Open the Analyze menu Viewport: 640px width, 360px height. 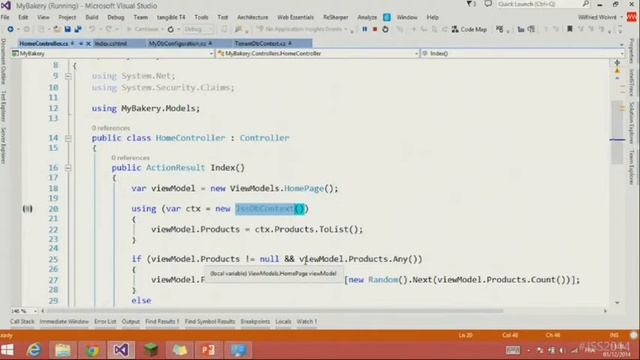coord(367,17)
